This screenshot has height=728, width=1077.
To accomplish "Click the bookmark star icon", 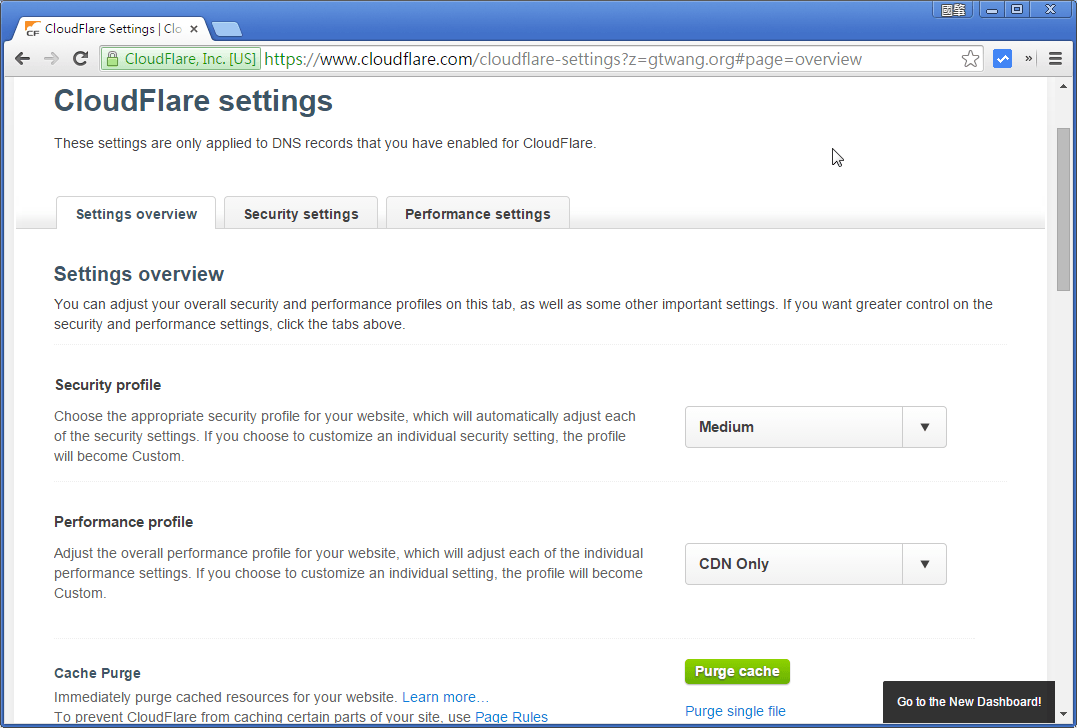I will tap(970, 58).
